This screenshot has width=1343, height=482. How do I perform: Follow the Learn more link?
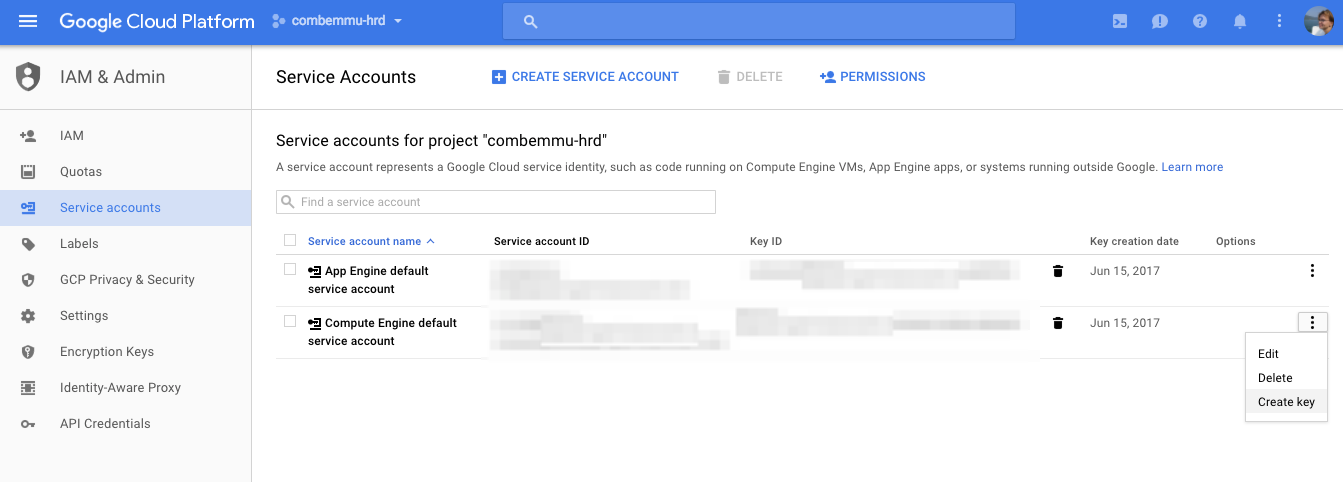coord(1192,167)
